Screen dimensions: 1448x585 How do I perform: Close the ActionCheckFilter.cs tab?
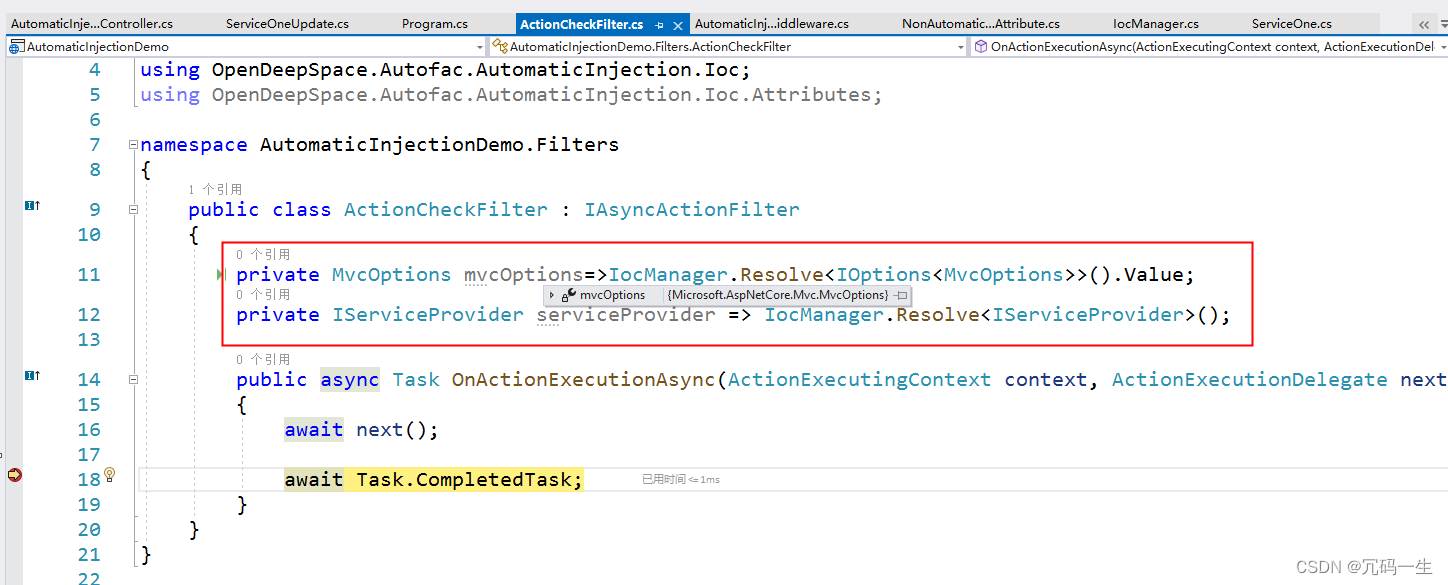[679, 24]
